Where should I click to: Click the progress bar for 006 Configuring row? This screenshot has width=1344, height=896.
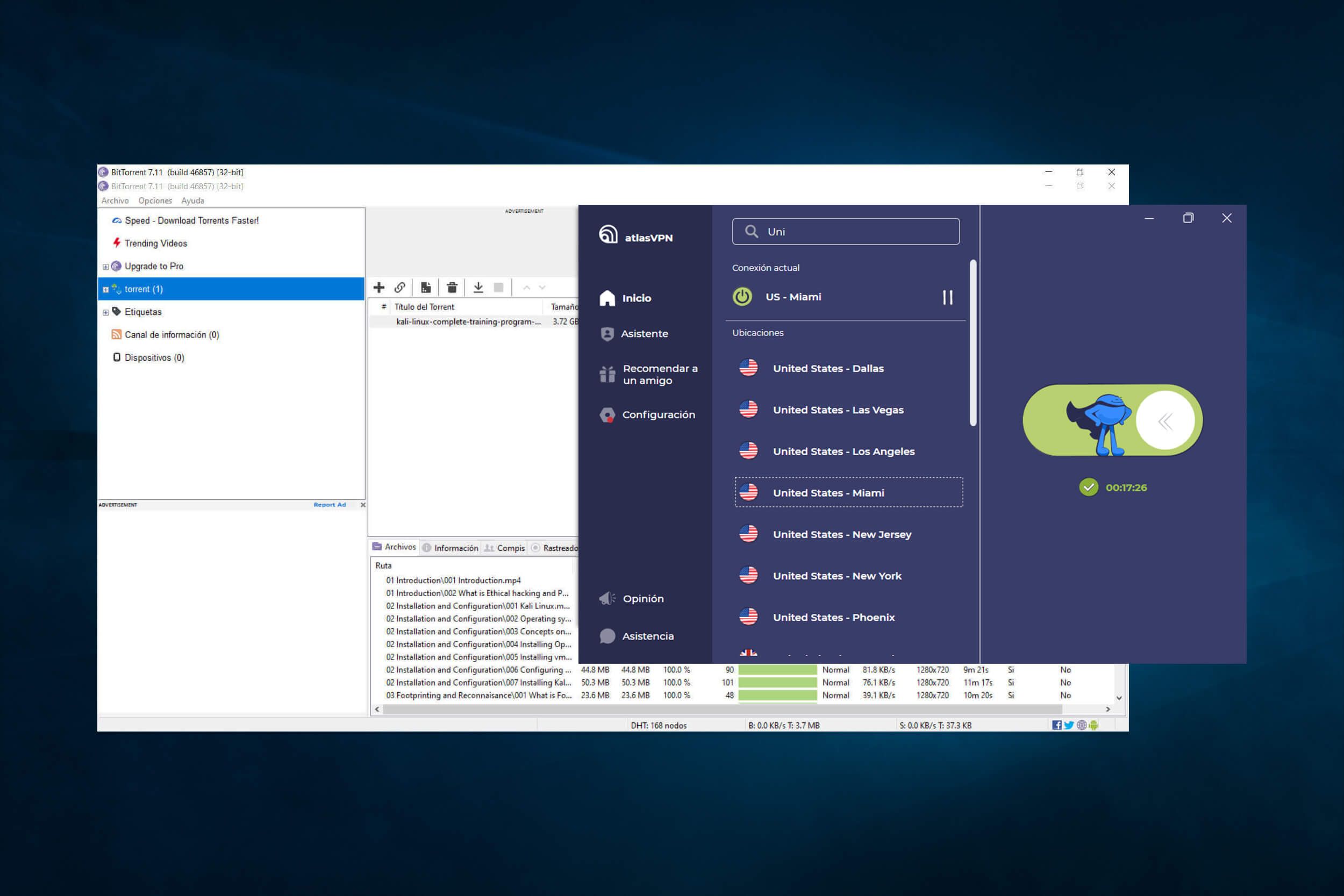[777, 670]
